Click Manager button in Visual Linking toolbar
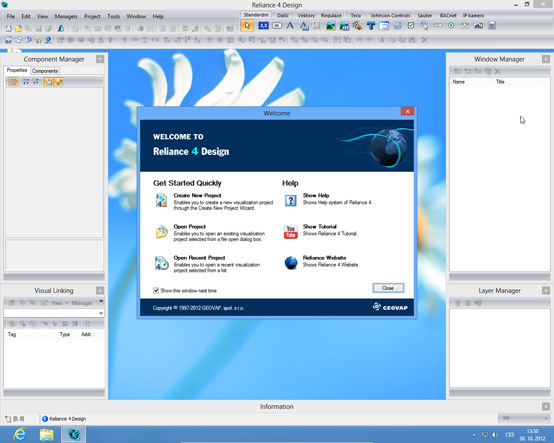 click(82, 303)
